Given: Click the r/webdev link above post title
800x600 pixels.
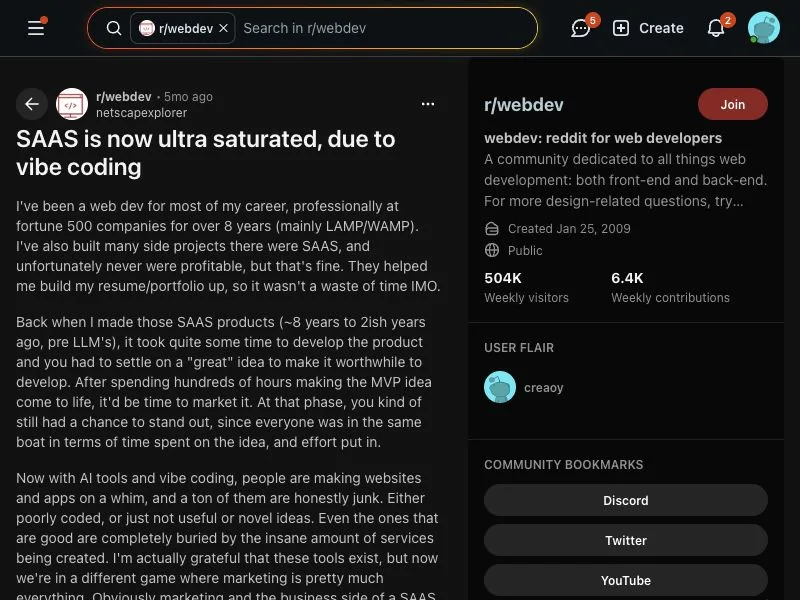Looking at the screenshot, I should 123,96.
